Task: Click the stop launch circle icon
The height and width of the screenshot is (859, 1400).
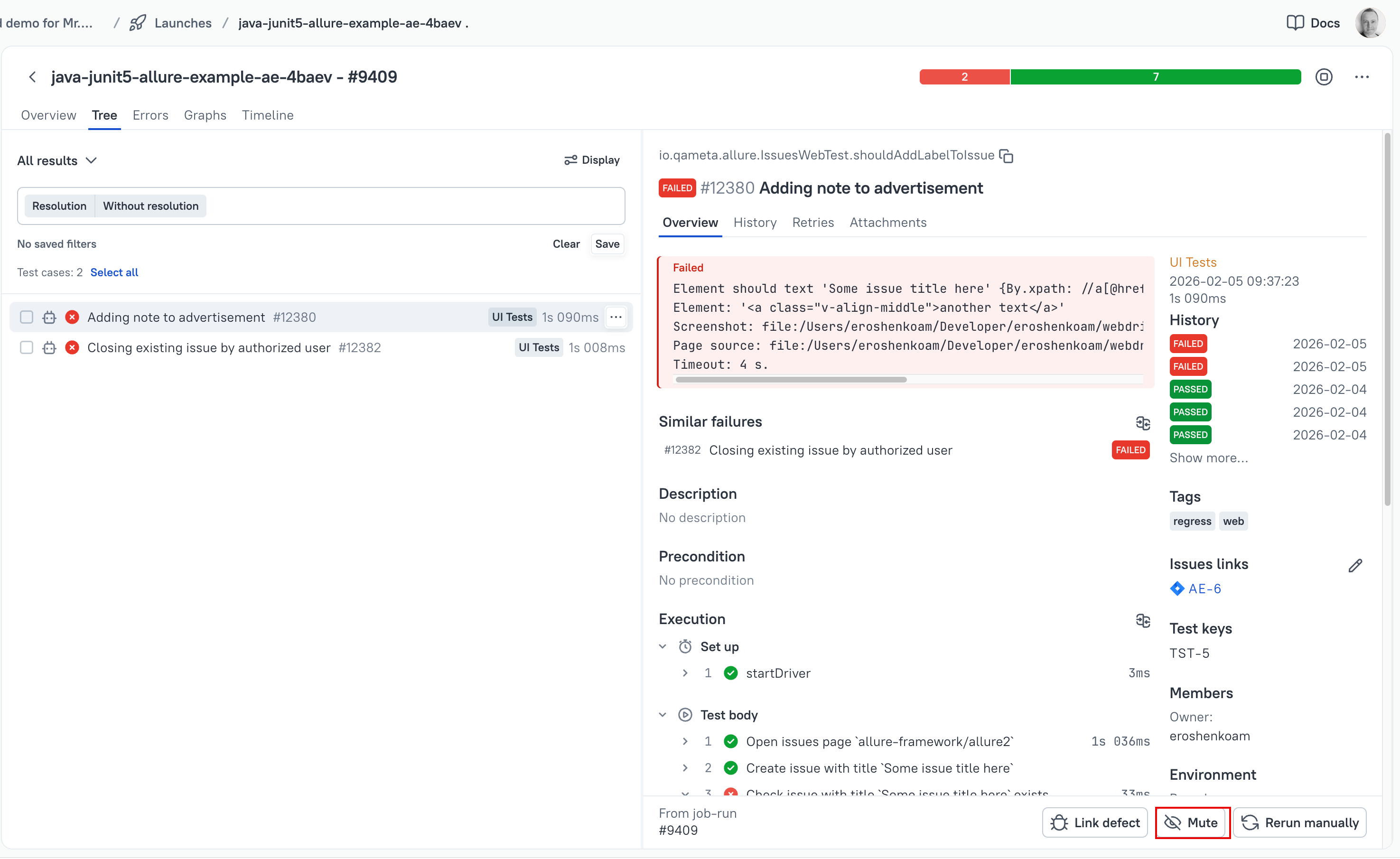Action: tap(1323, 77)
